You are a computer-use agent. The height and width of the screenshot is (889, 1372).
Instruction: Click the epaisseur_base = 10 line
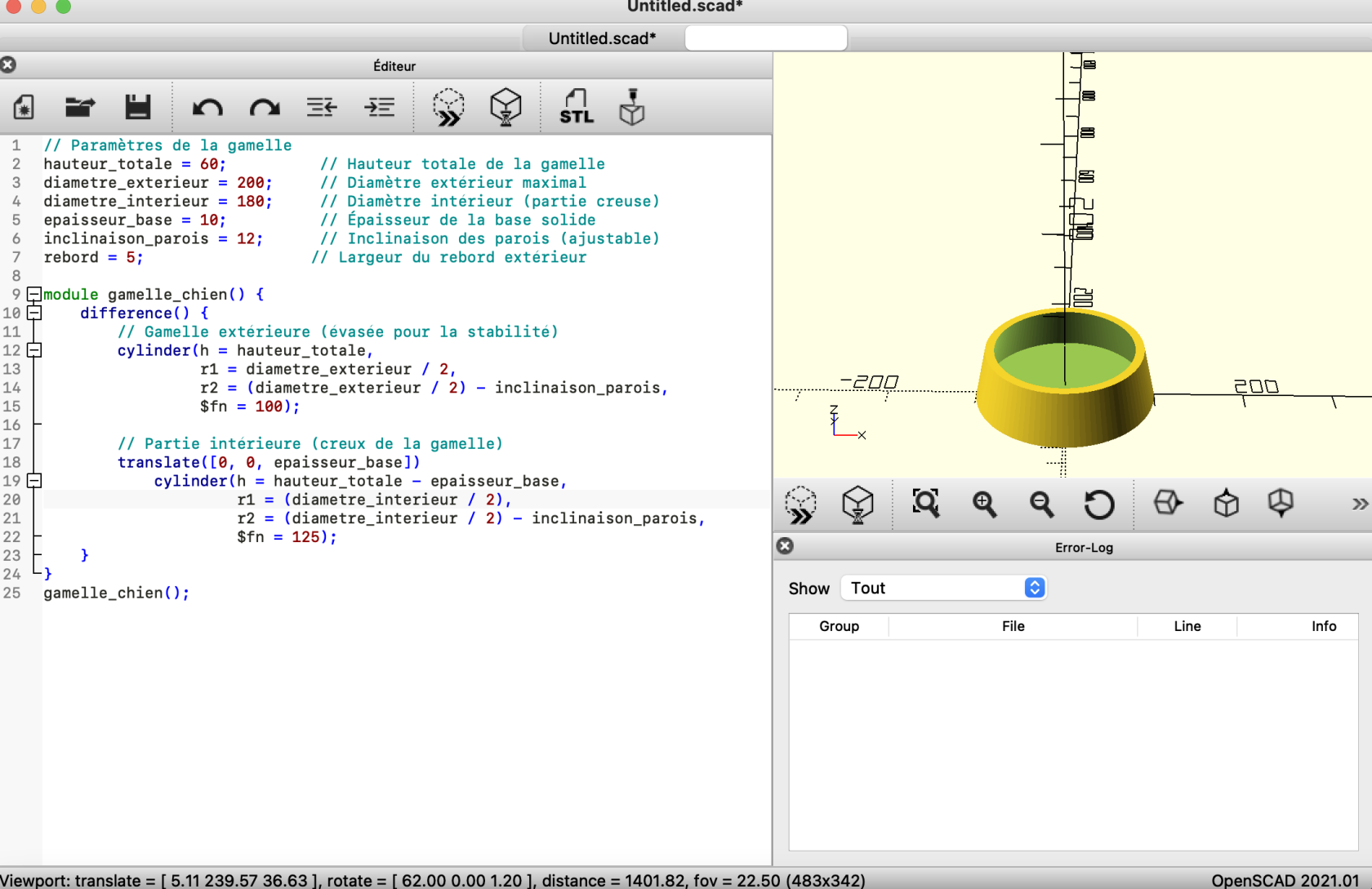[135, 220]
